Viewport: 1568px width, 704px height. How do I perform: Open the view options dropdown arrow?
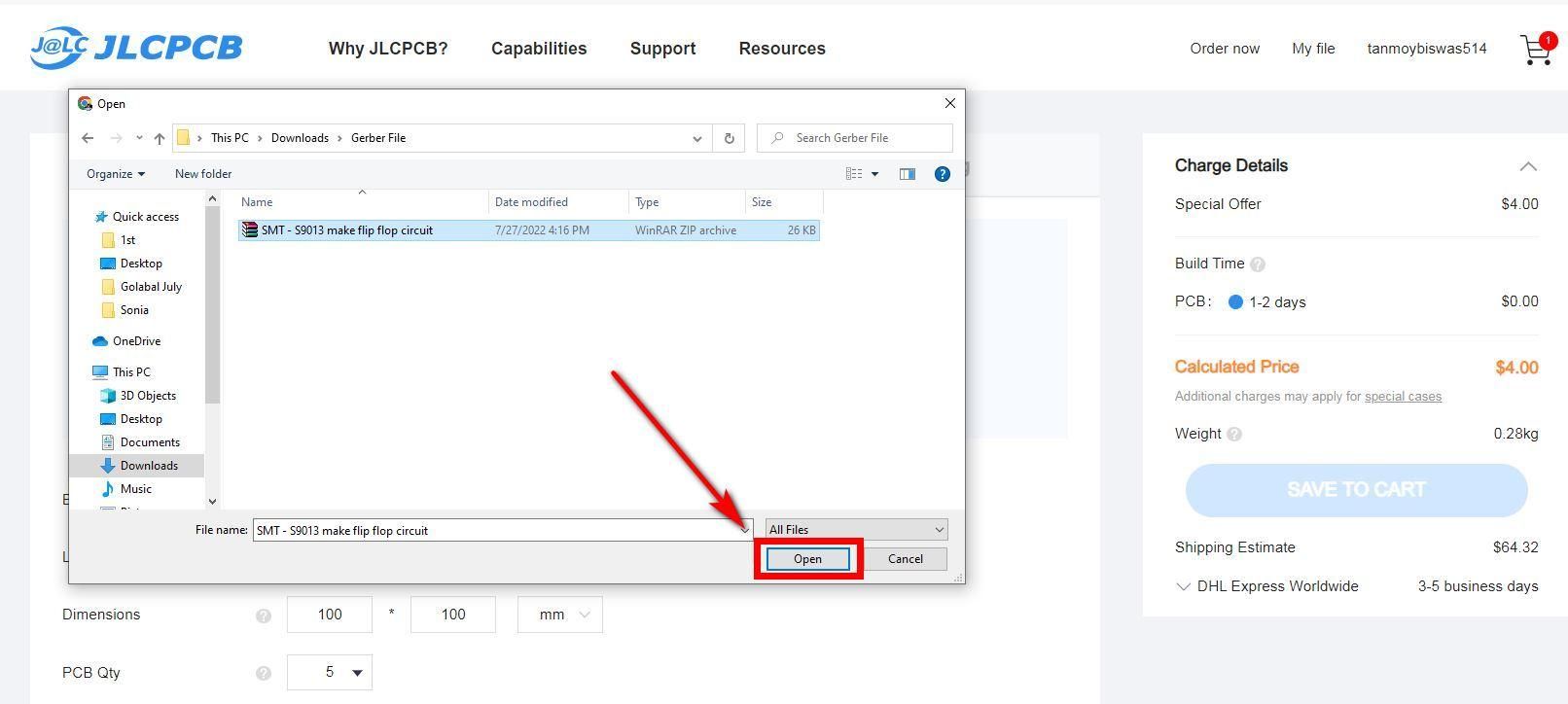[x=874, y=174]
